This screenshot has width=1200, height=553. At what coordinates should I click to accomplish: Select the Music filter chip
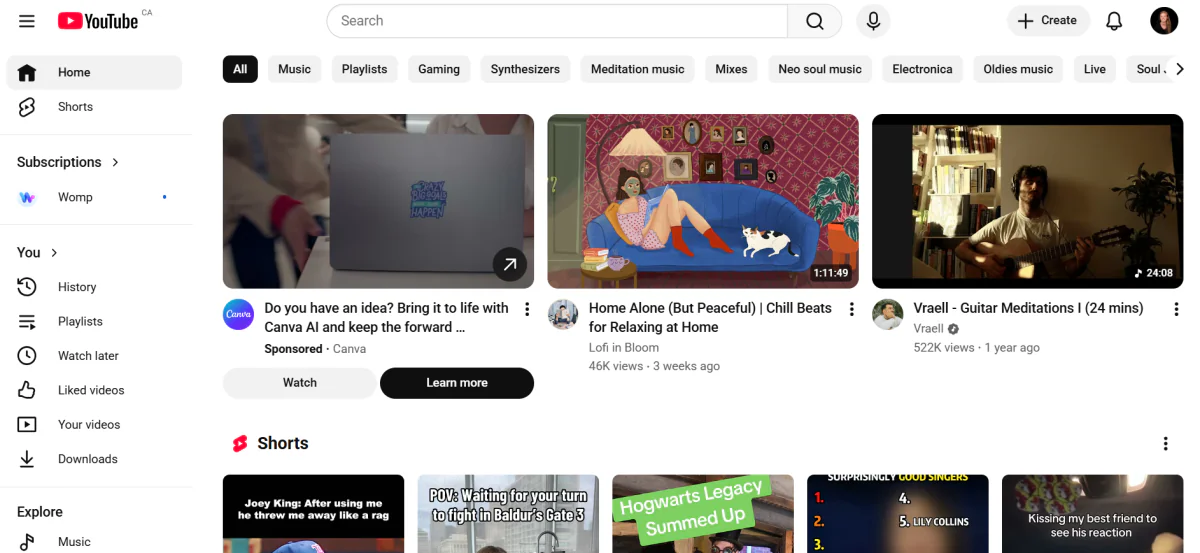point(294,69)
